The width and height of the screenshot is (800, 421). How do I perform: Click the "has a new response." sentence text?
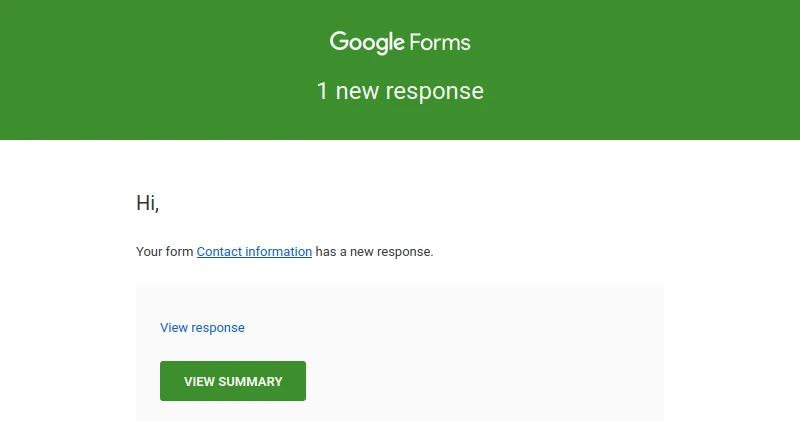[374, 252]
